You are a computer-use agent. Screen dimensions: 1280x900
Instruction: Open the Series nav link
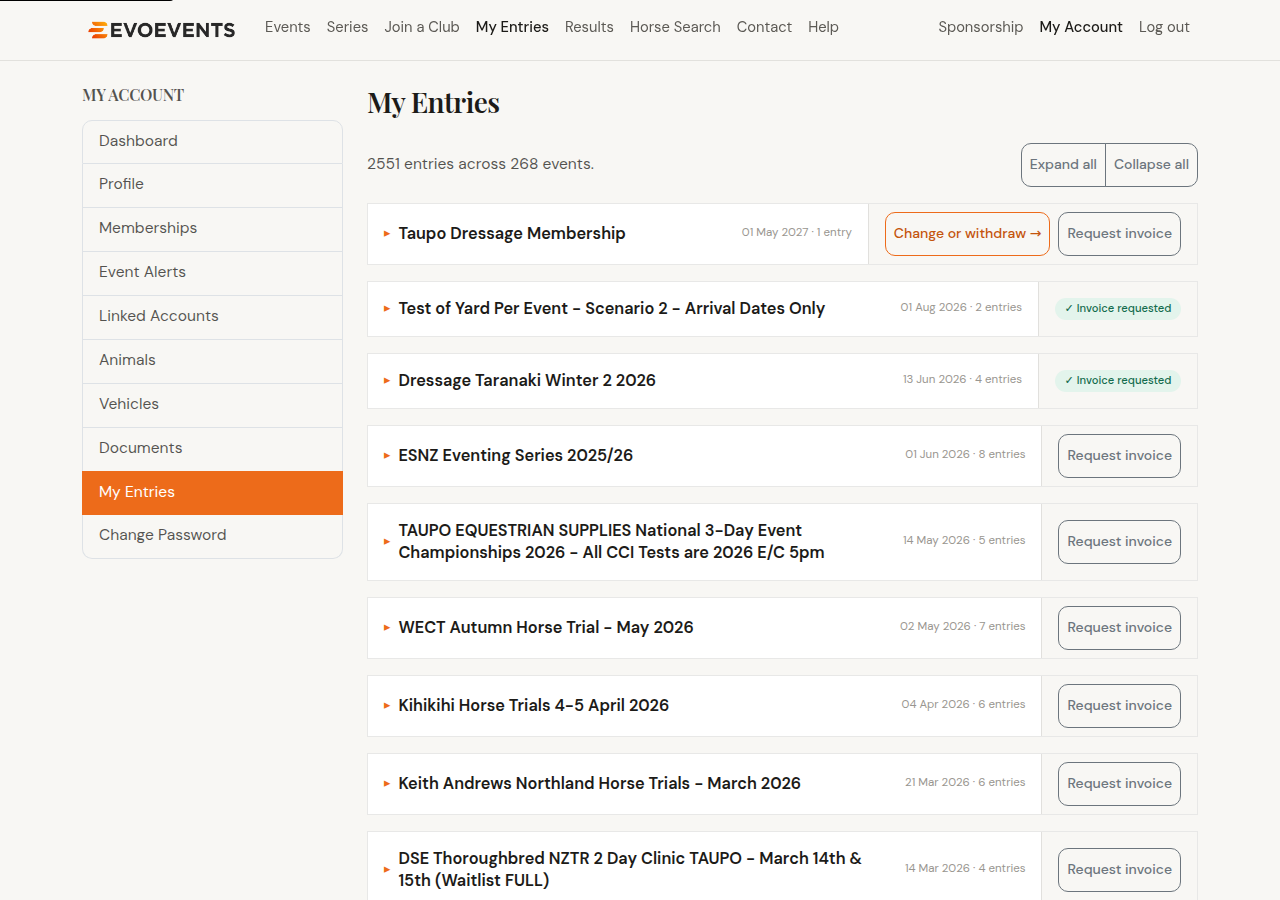point(347,27)
